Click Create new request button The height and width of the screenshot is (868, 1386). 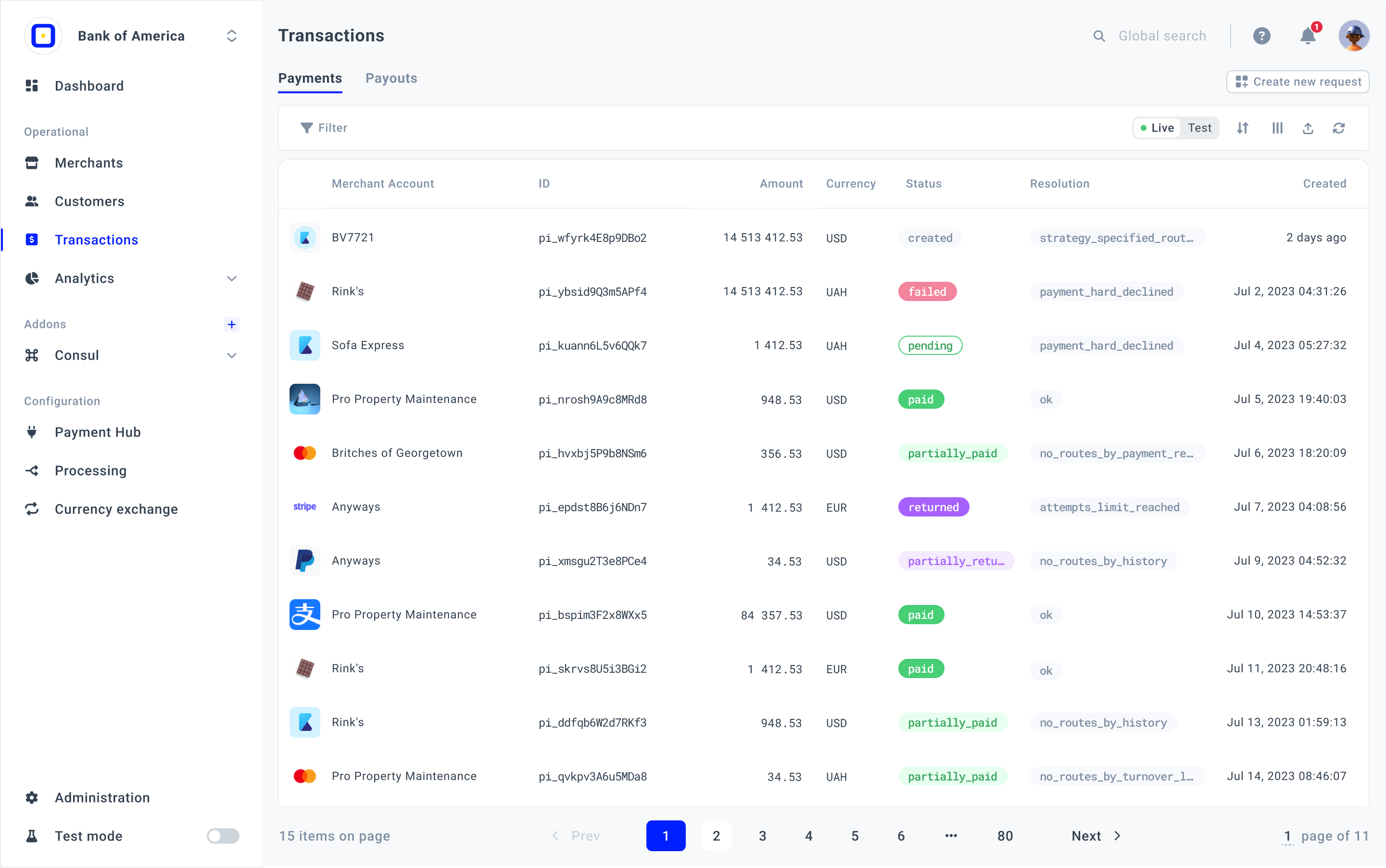tap(1298, 82)
